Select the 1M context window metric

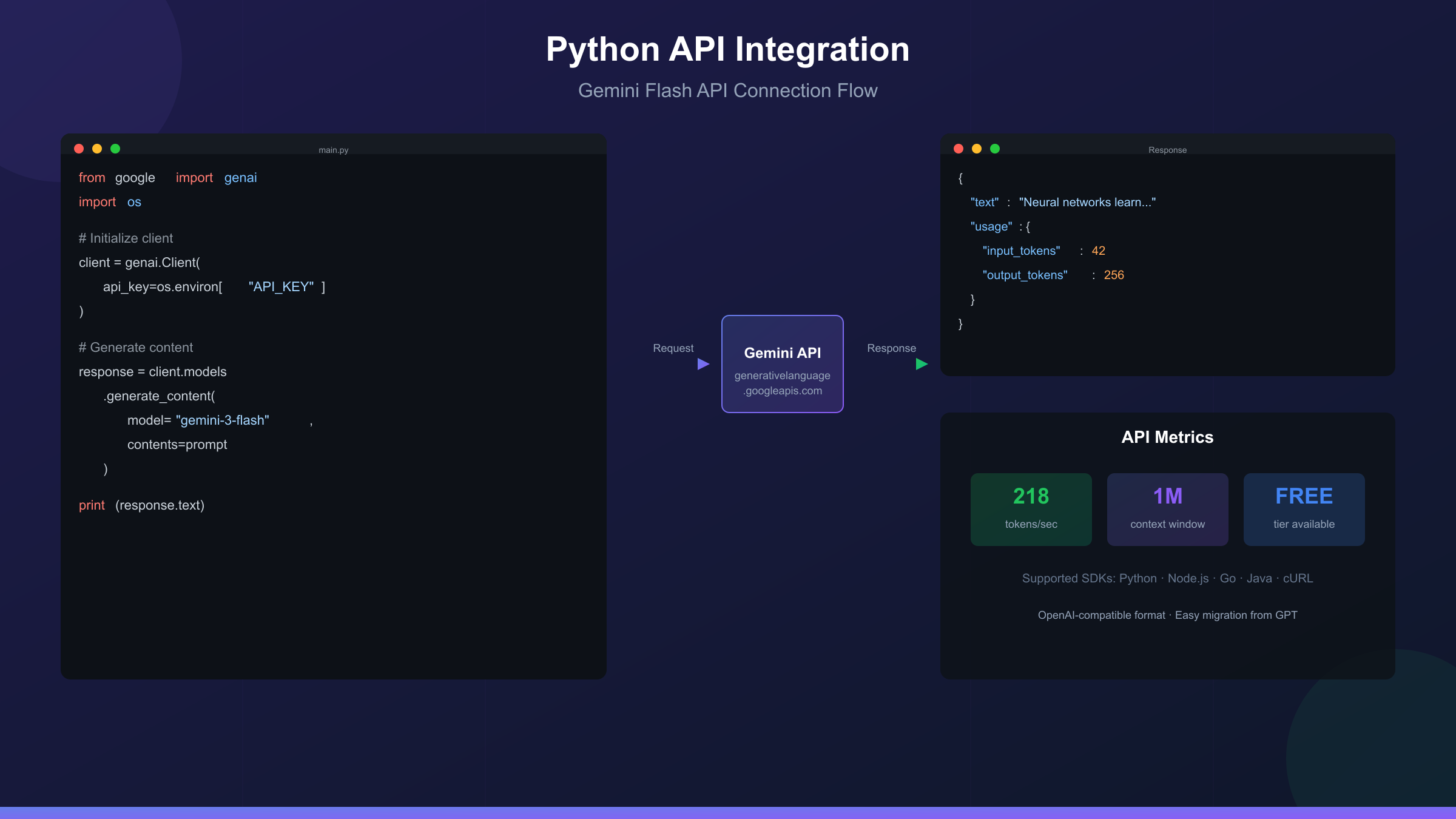(1167, 509)
